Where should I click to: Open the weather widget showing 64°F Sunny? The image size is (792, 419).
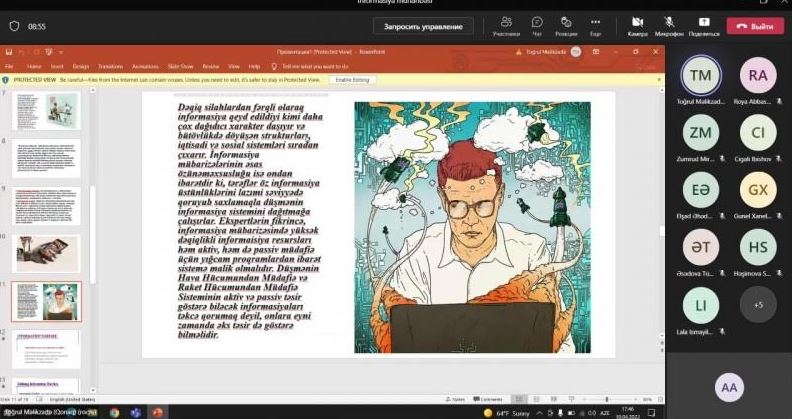tap(507, 413)
